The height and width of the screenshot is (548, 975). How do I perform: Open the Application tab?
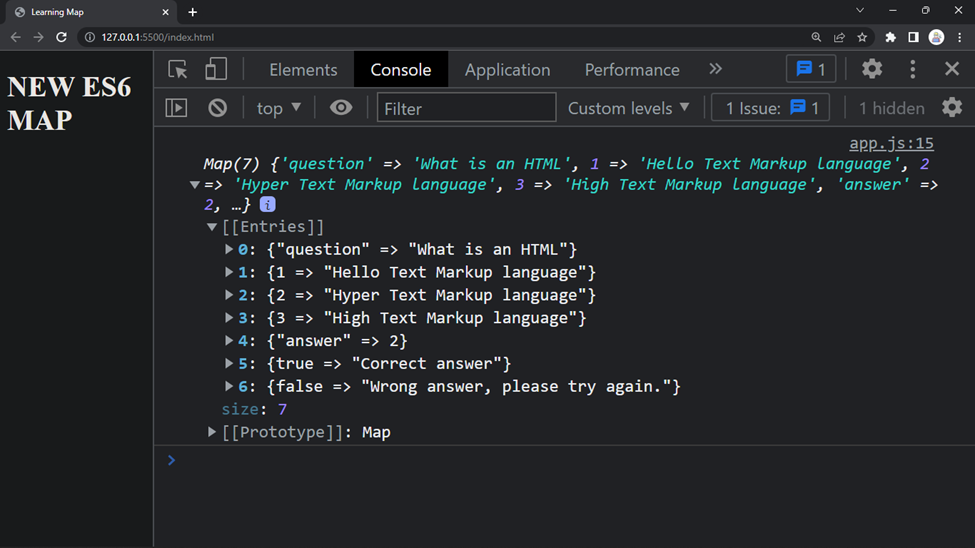[x=507, y=70]
